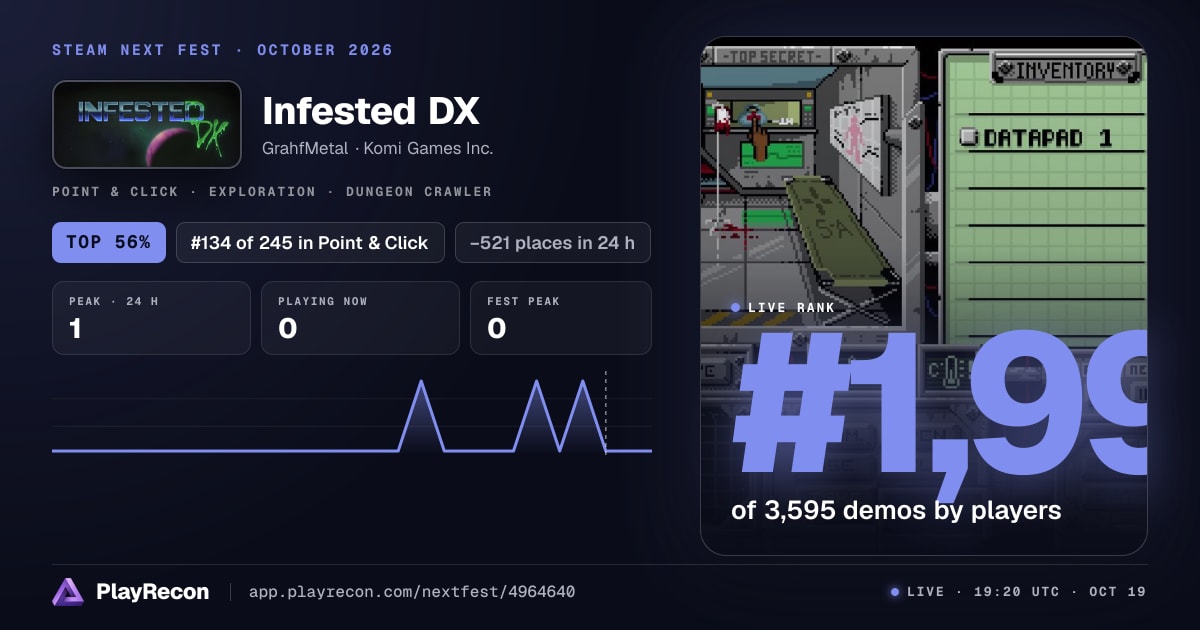The image size is (1200, 630).
Task: Select the FEST PEAK stat card
Action: click(560, 318)
